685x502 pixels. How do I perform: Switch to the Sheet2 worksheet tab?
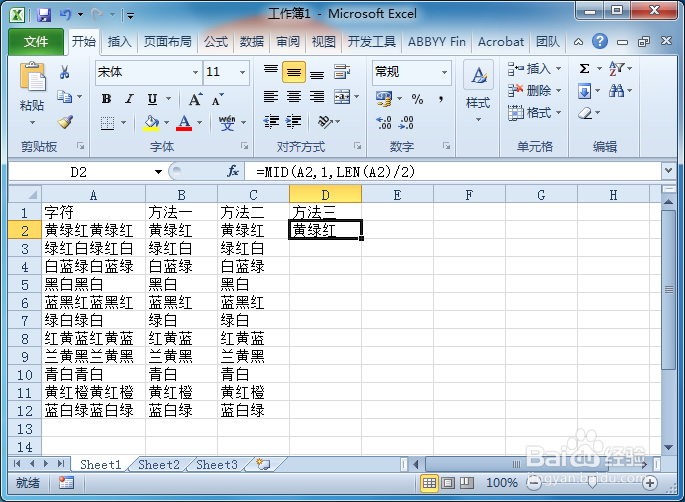coord(159,464)
